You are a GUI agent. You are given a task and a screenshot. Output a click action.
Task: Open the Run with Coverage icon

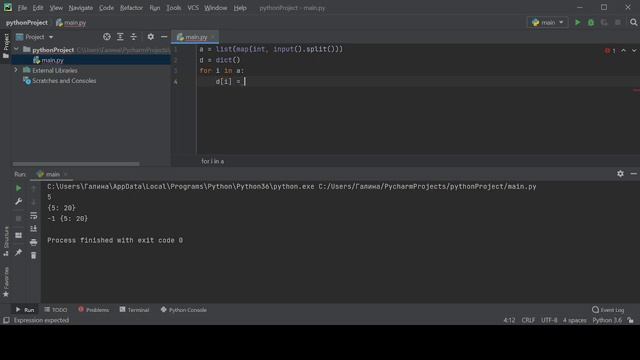pyautogui.click(x=604, y=22)
